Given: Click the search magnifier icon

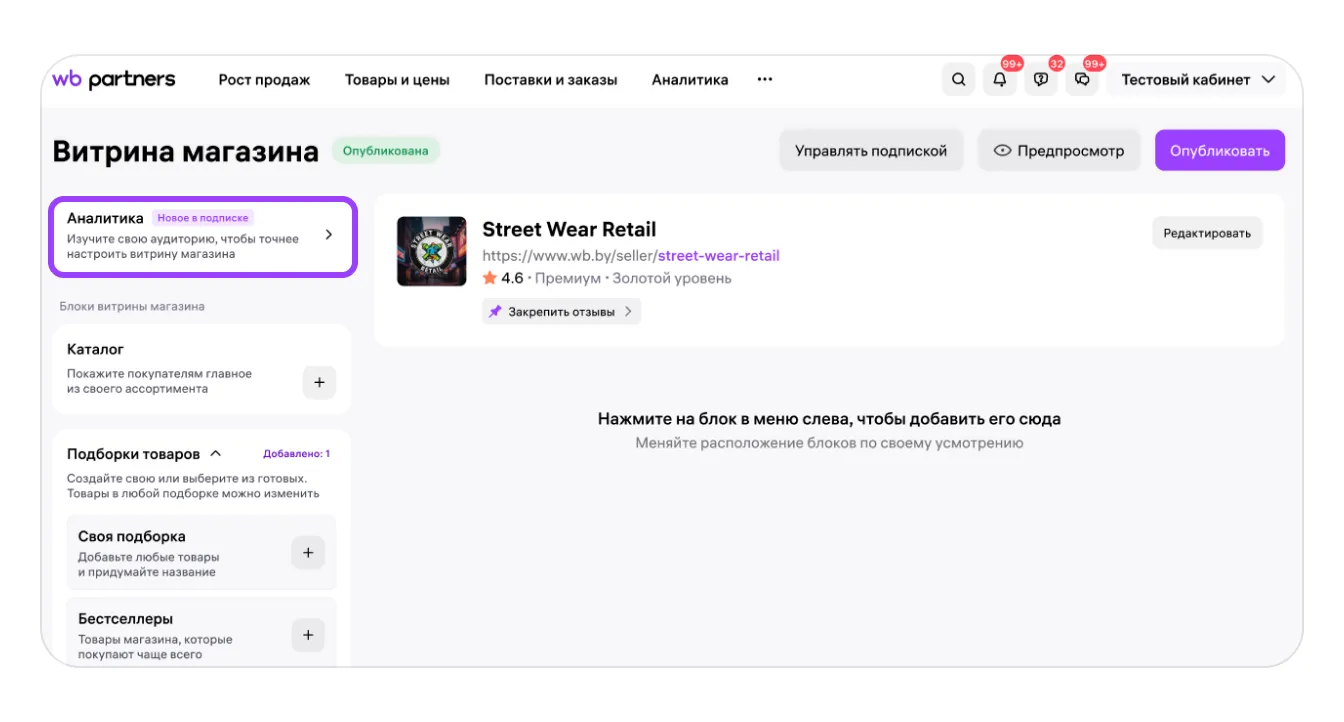Looking at the screenshot, I should pyautogui.click(x=958, y=80).
